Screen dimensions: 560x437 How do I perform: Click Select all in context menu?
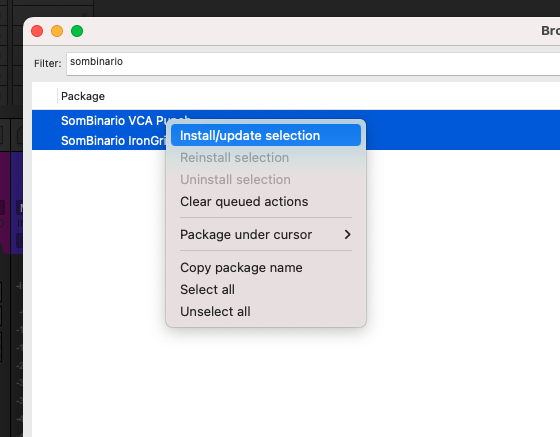[x=266, y=289]
